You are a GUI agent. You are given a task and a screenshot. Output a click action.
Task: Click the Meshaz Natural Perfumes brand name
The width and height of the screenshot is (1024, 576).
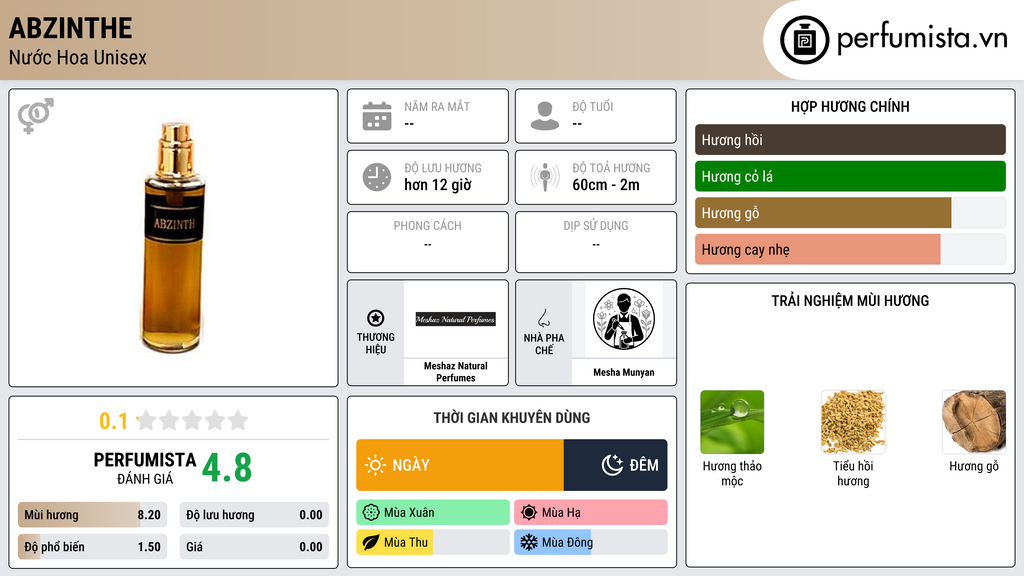click(x=456, y=372)
